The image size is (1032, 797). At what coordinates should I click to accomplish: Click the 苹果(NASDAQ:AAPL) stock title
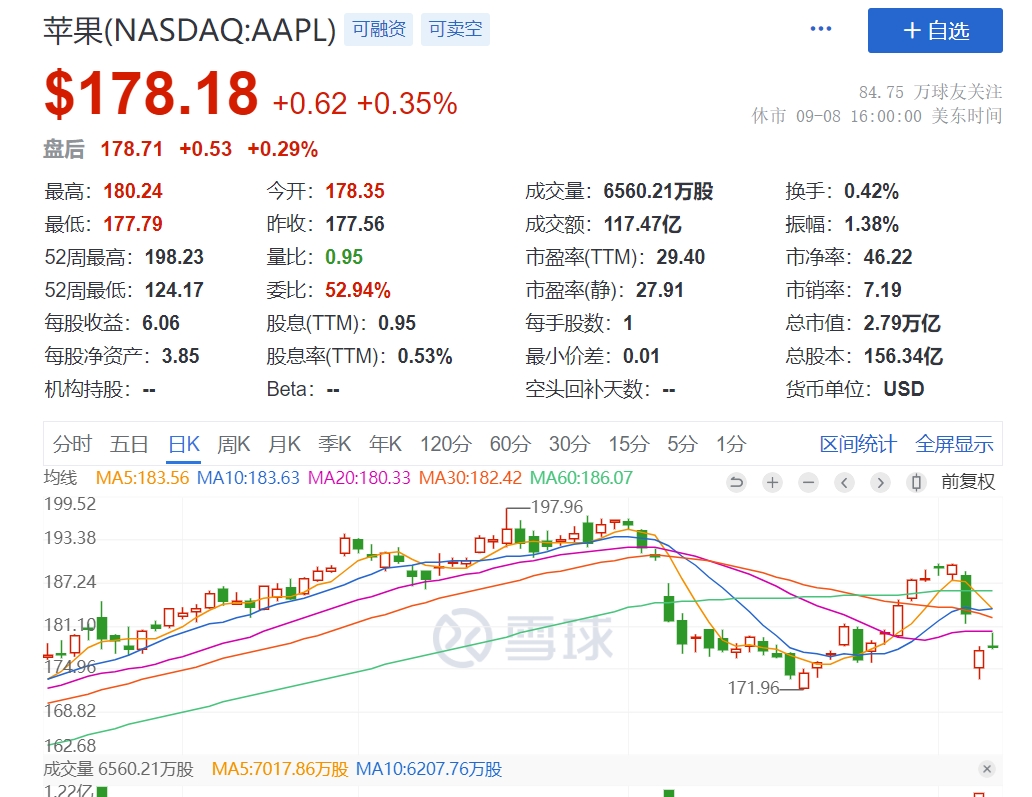pos(190,30)
